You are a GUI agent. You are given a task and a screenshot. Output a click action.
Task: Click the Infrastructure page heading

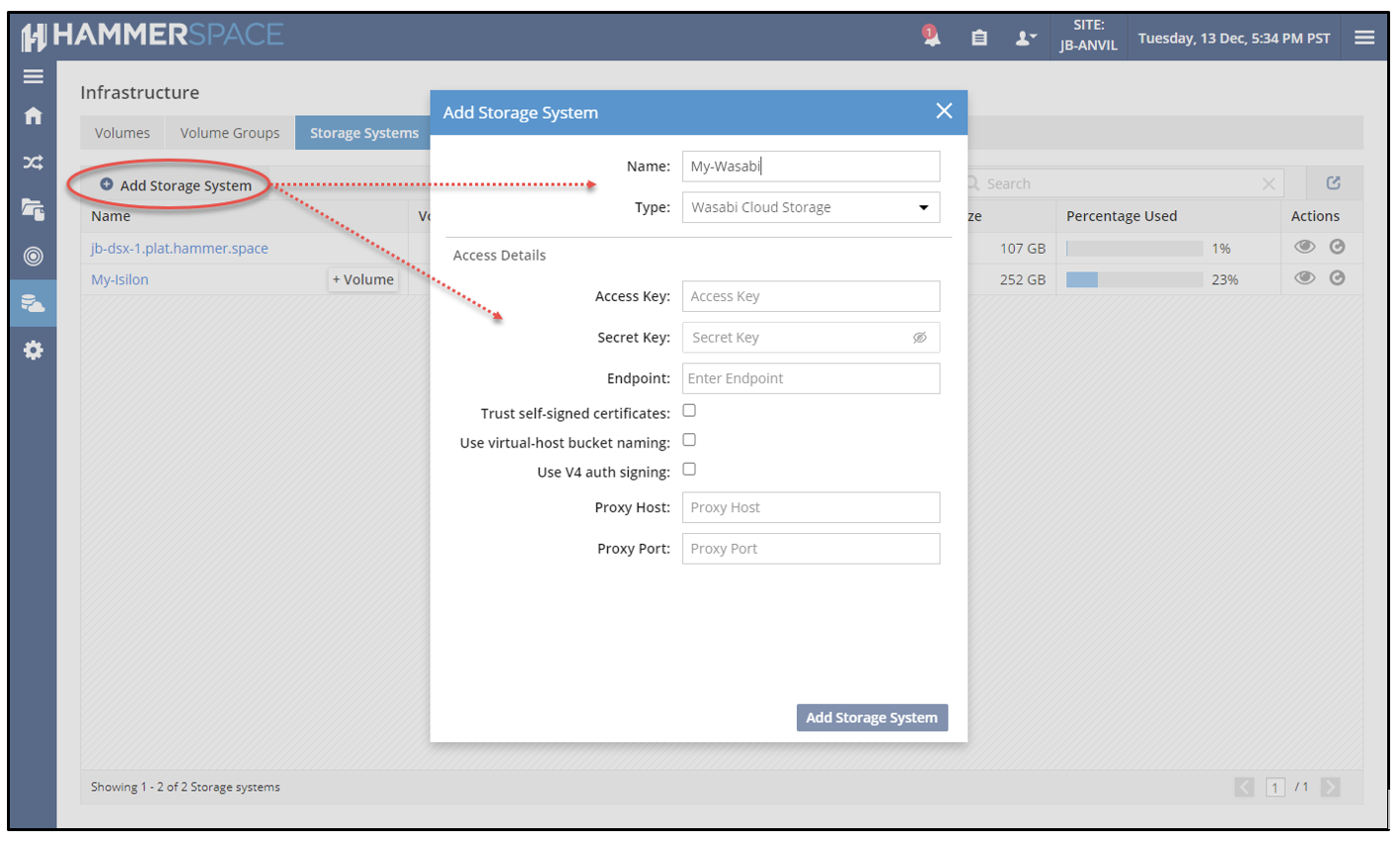[x=139, y=92]
